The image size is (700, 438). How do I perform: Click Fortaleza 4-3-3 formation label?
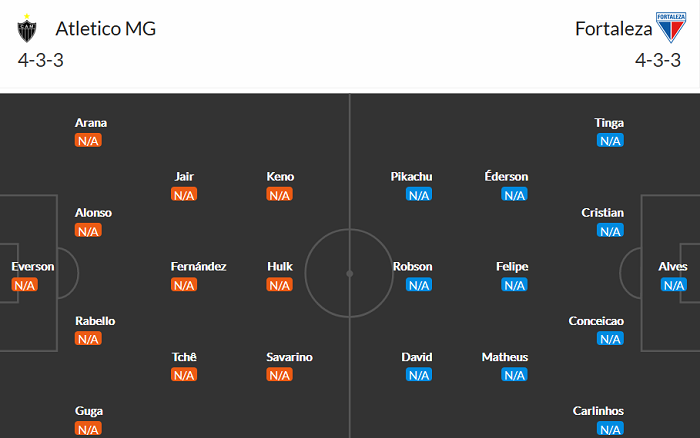658,60
